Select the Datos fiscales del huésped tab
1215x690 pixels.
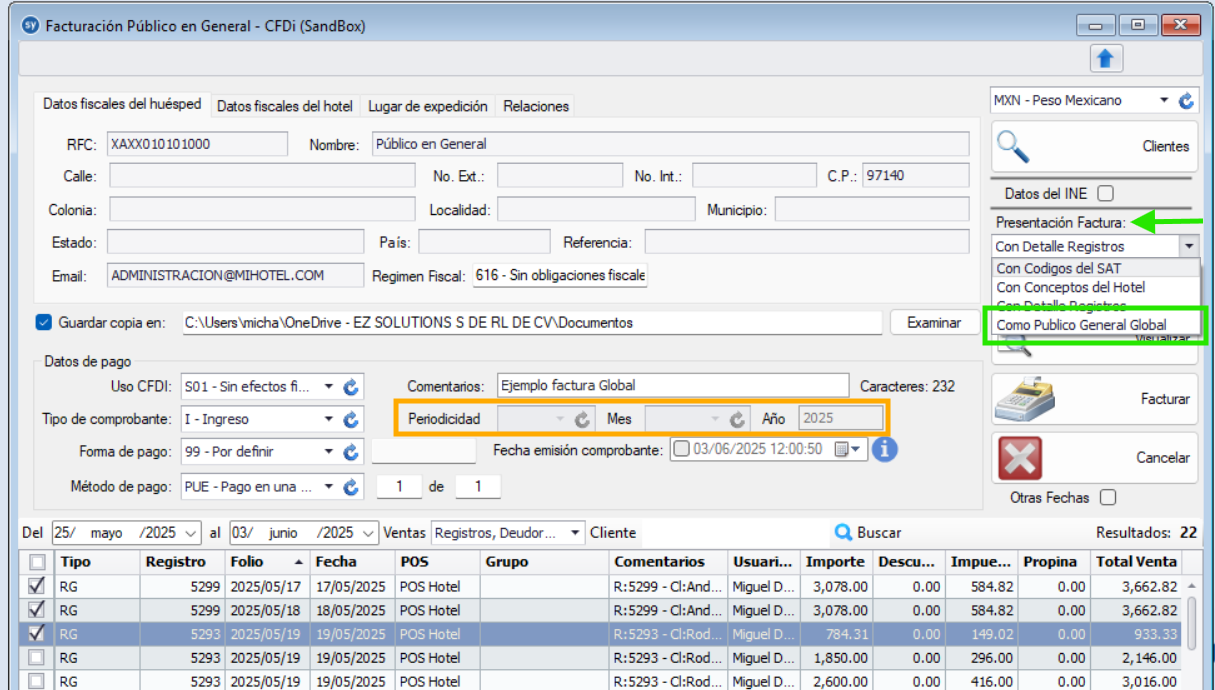point(122,104)
